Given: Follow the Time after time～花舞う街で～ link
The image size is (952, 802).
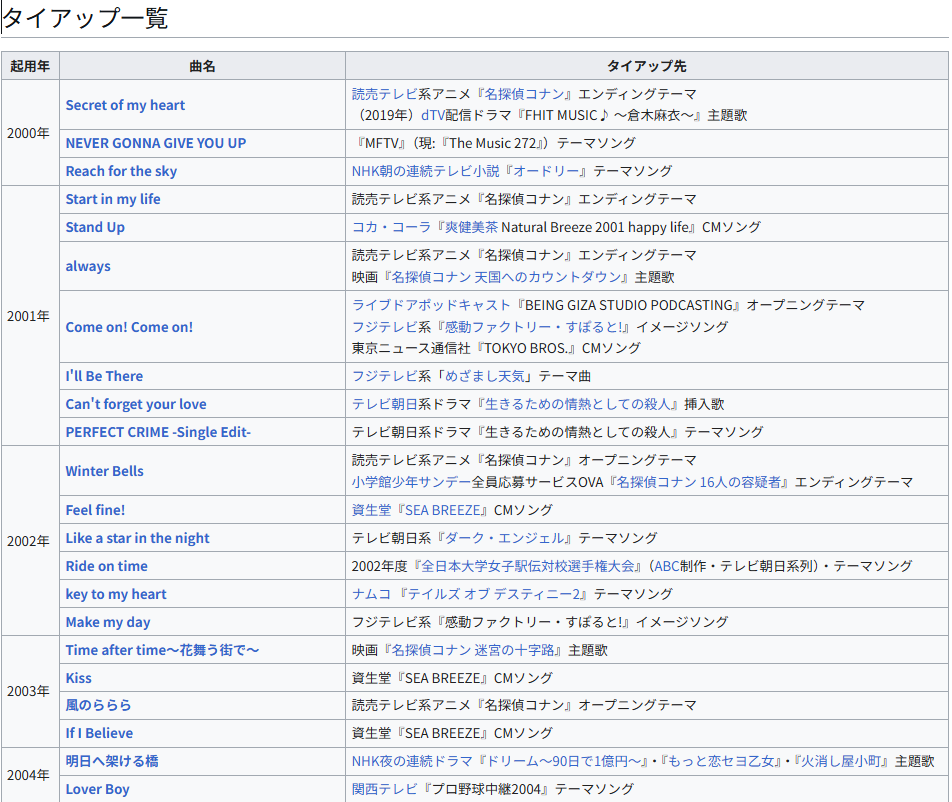Looking at the screenshot, I should pos(162,650).
